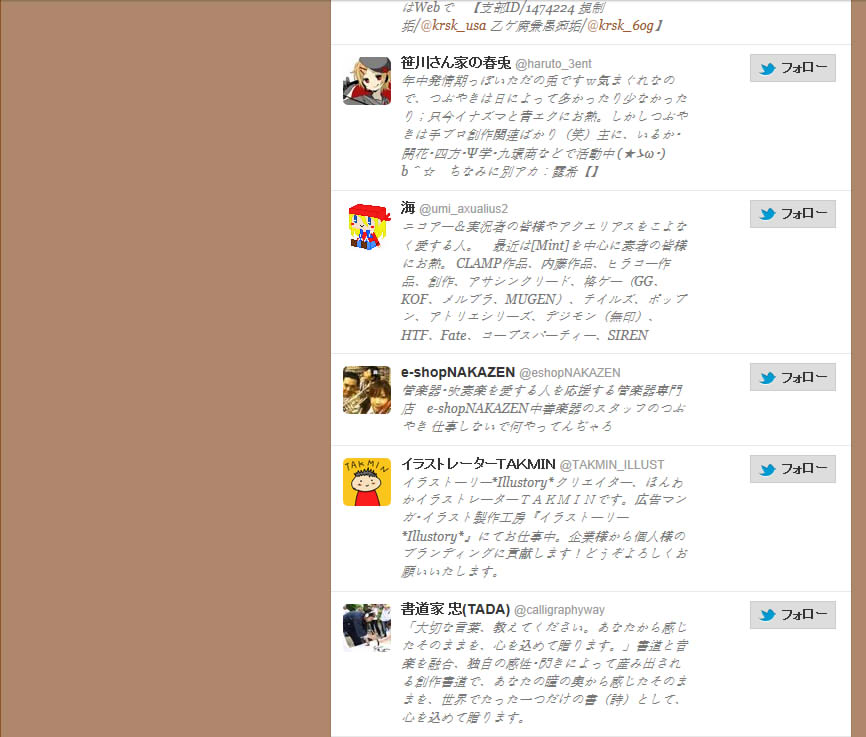Open the e-shopNAKAZEN profile photo

pos(367,390)
